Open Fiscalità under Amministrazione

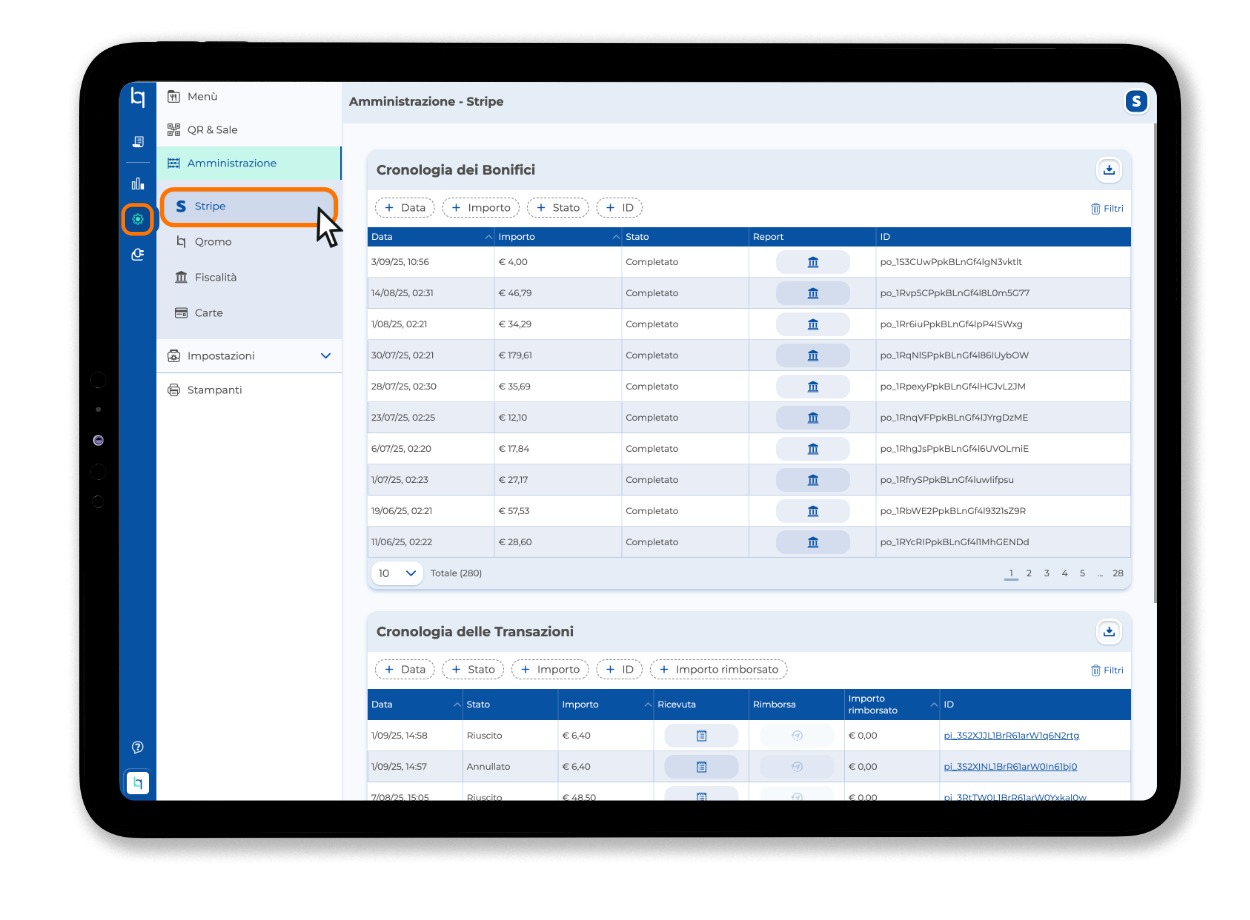(249, 278)
